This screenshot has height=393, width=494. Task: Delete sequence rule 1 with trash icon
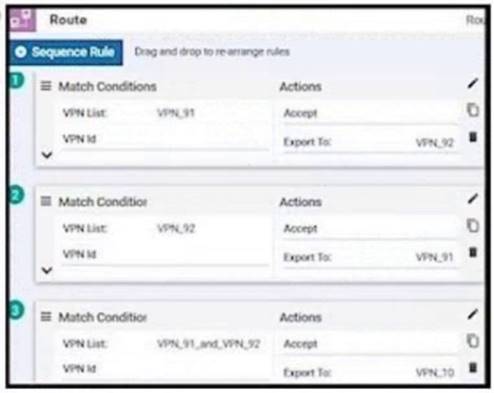point(473,137)
